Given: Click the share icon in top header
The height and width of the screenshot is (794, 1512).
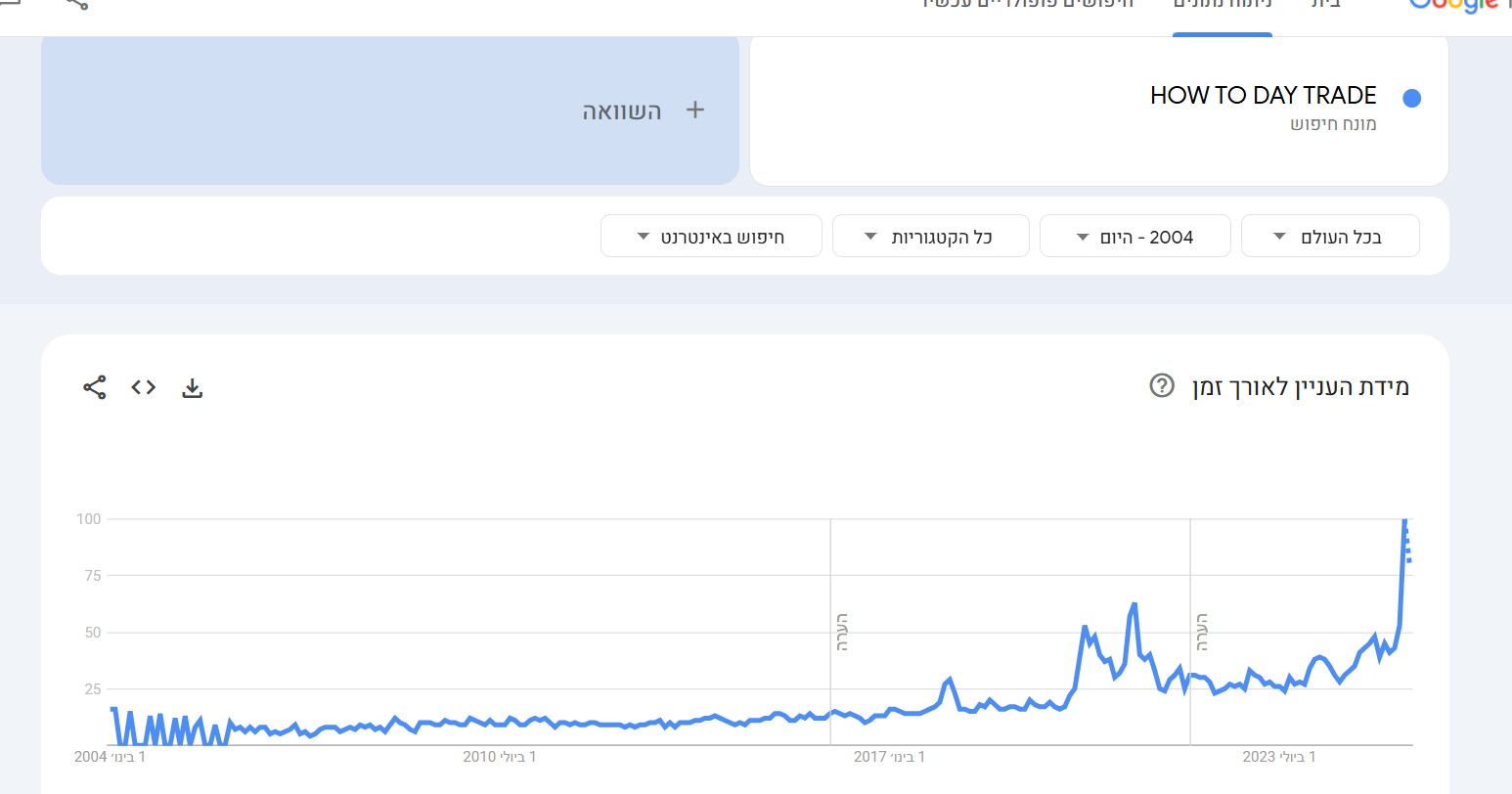Looking at the screenshot, I should tap(77, 3).
